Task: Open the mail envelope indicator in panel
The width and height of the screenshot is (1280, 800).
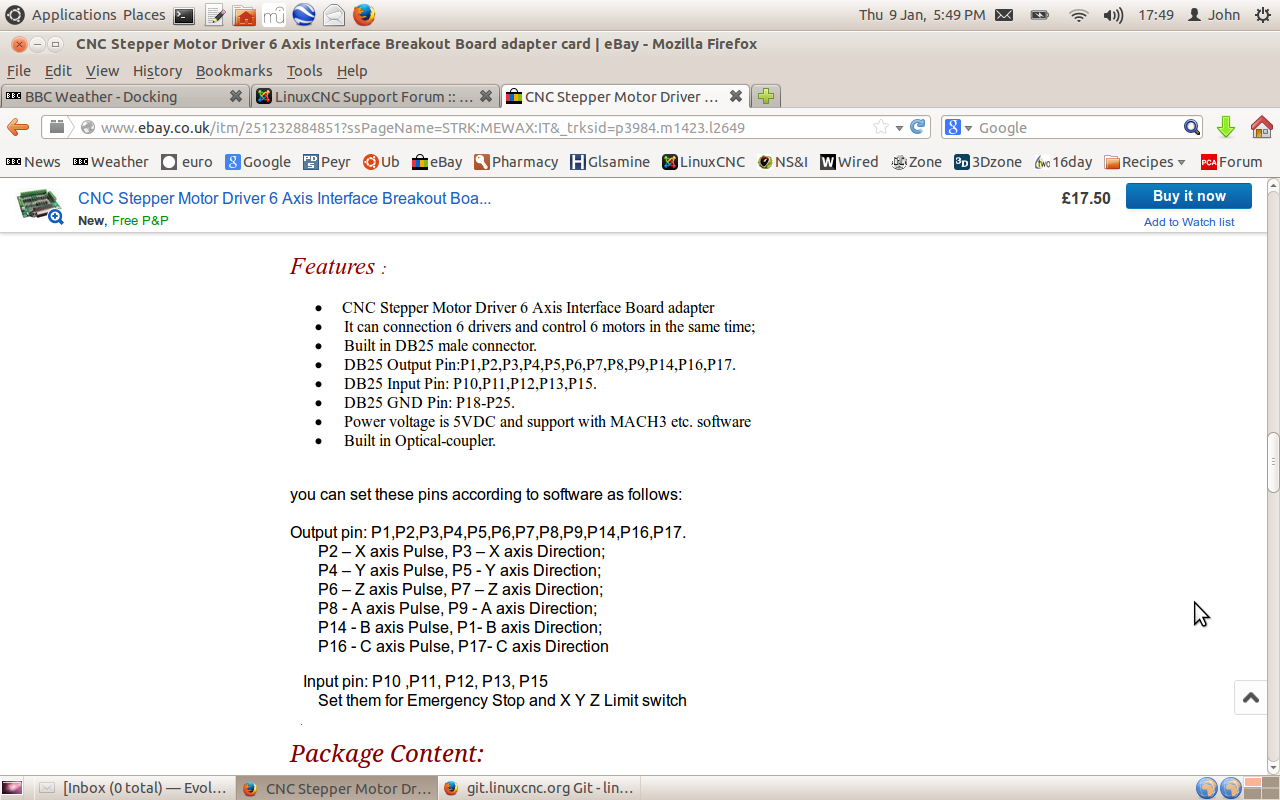Action: click(1004, 15)
